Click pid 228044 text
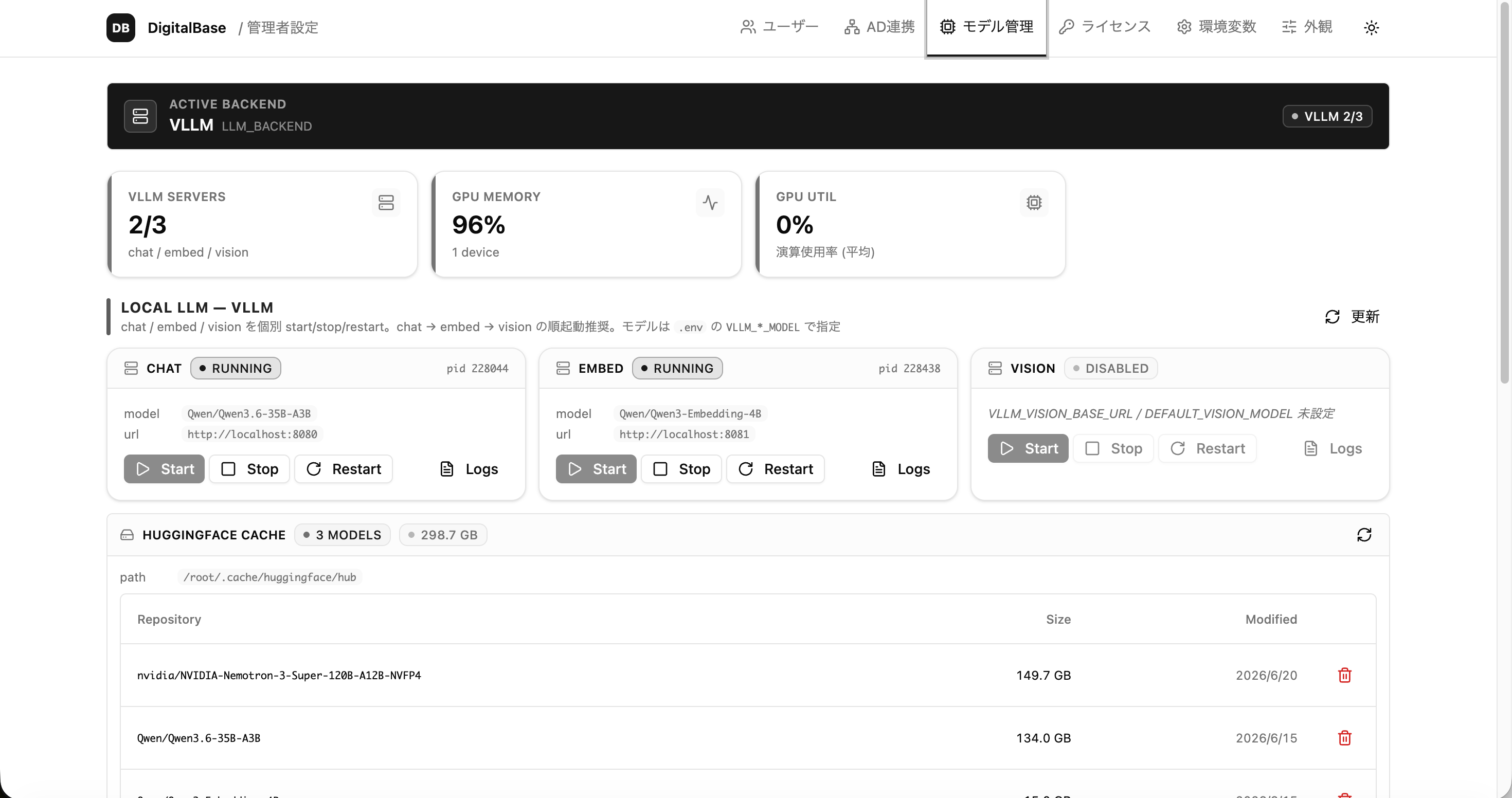 [x=477, y=369]
